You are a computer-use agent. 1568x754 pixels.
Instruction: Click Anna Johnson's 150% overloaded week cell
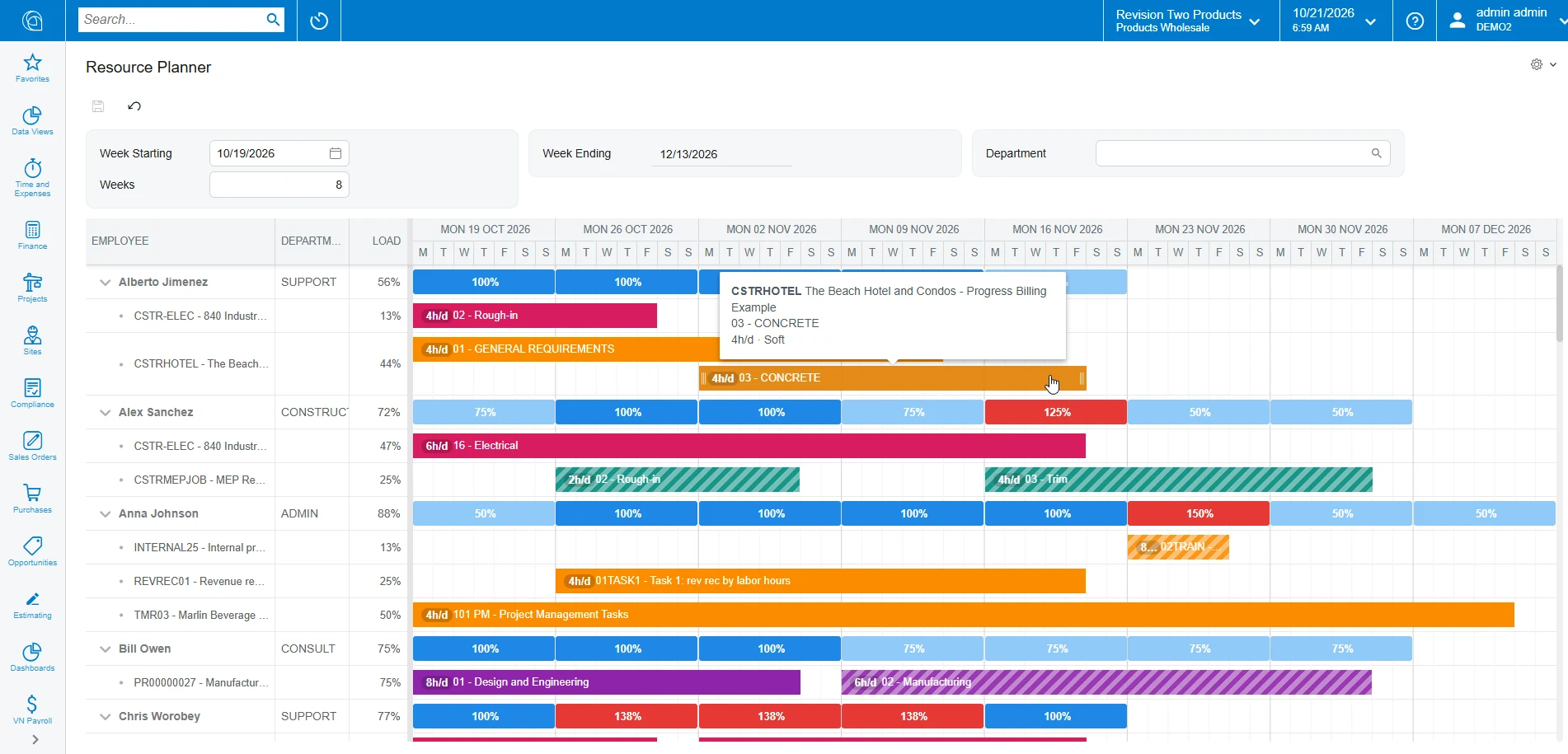click(x=1199, y=513)
